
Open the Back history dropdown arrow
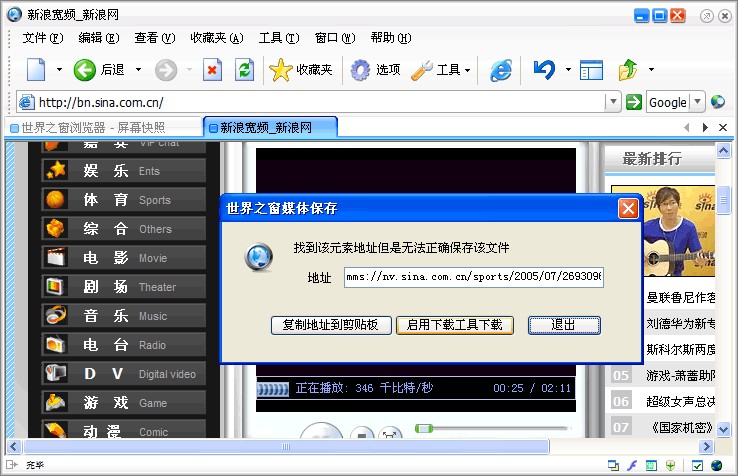(138, 70)
